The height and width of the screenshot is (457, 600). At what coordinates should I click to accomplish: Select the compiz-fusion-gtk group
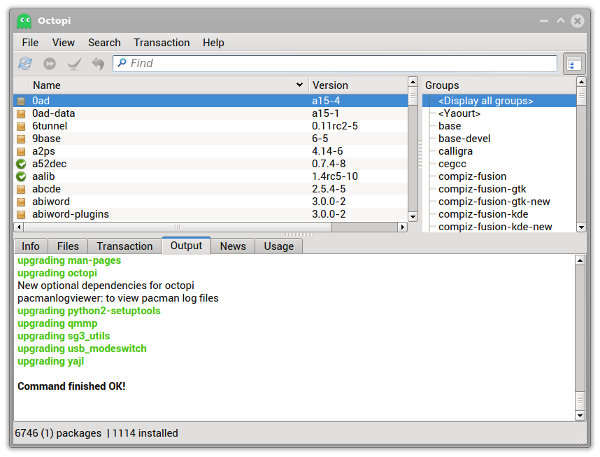tap(481, 189)
